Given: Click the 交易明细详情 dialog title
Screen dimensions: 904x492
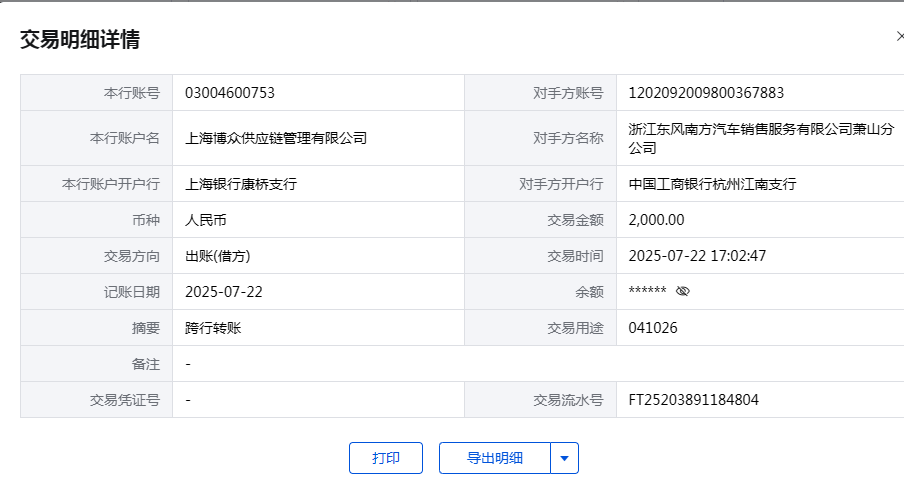Looking at the screenshot, I should click(80, 40).
